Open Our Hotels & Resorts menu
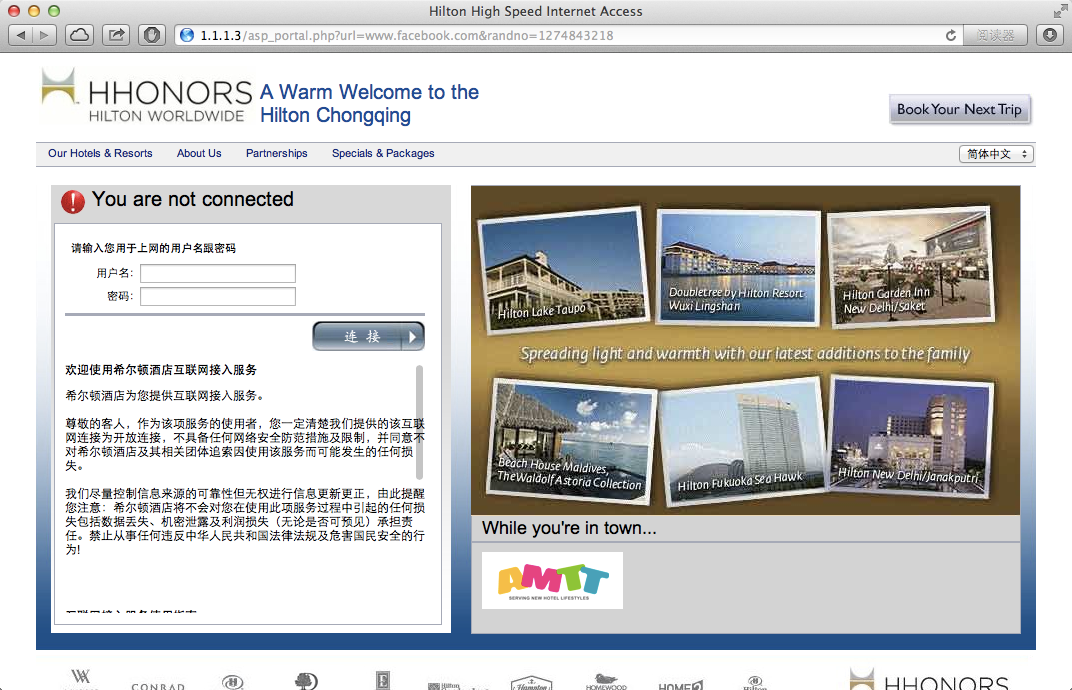The height and width of the screenshot is (690, 1072). pyautogui.click(x=100, y=153)
